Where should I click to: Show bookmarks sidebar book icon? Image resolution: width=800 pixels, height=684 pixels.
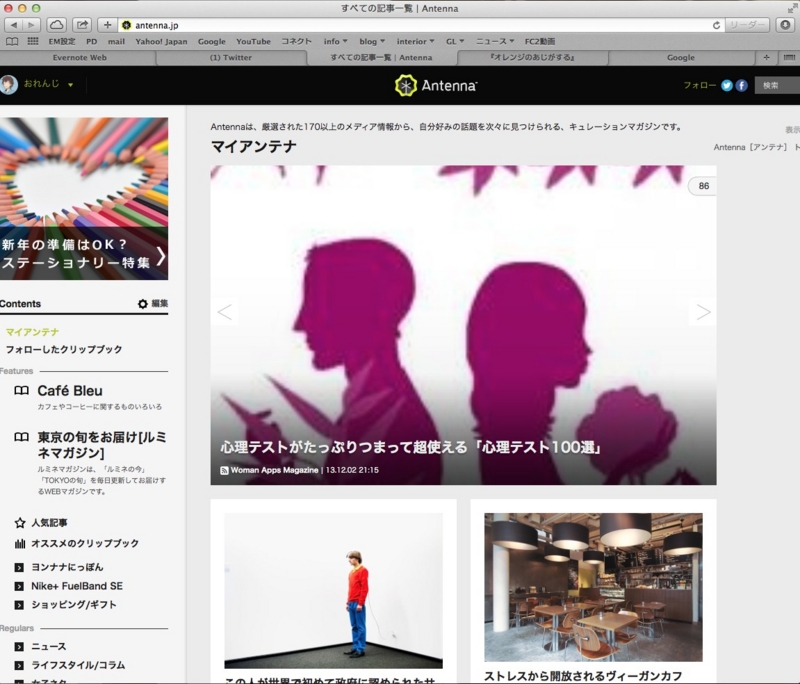(x=12, y=41)
